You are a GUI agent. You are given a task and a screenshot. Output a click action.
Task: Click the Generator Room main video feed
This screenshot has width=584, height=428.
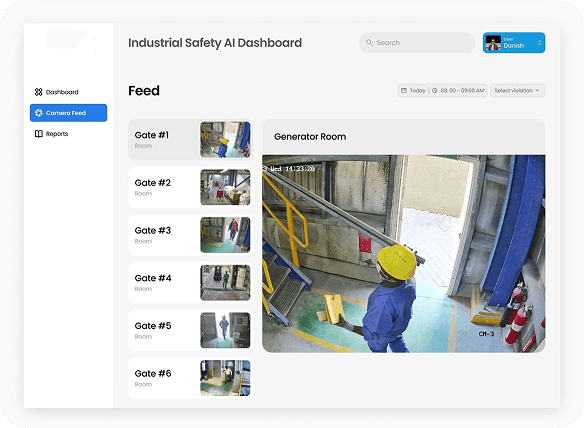[x=404, y=254]
